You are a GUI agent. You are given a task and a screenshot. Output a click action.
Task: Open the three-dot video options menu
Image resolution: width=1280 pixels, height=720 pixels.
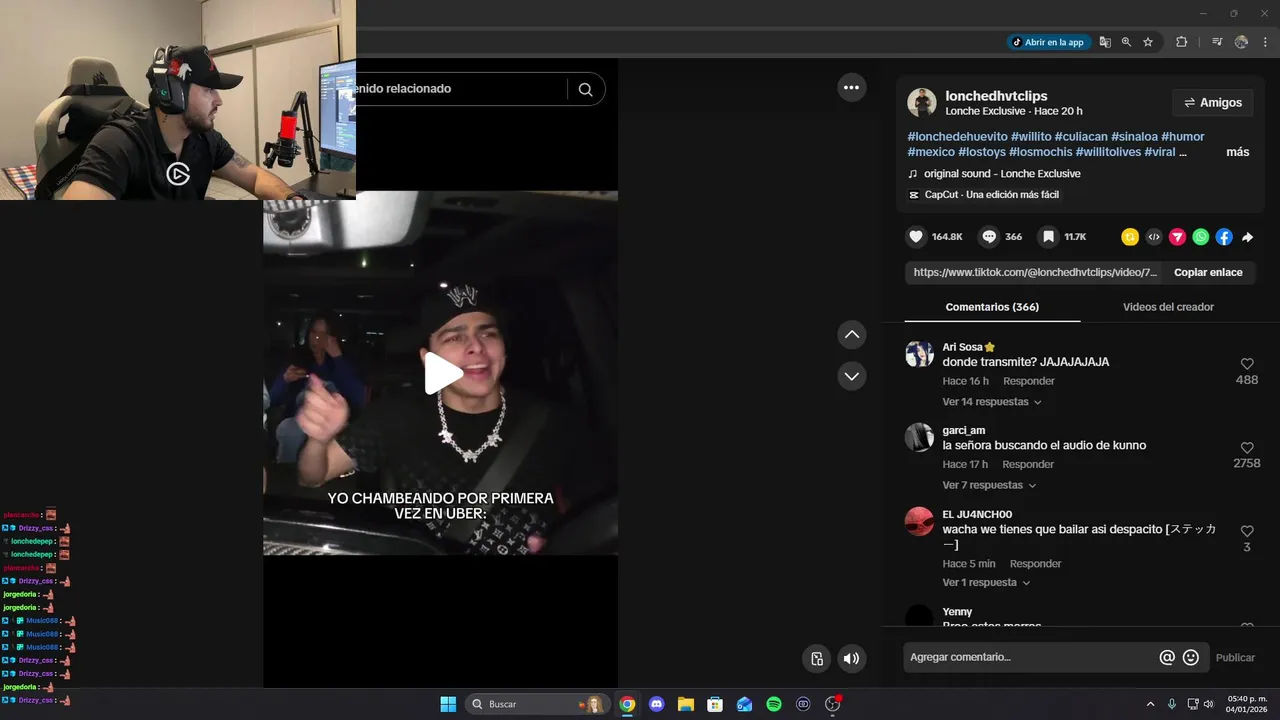tap(851, 88)
